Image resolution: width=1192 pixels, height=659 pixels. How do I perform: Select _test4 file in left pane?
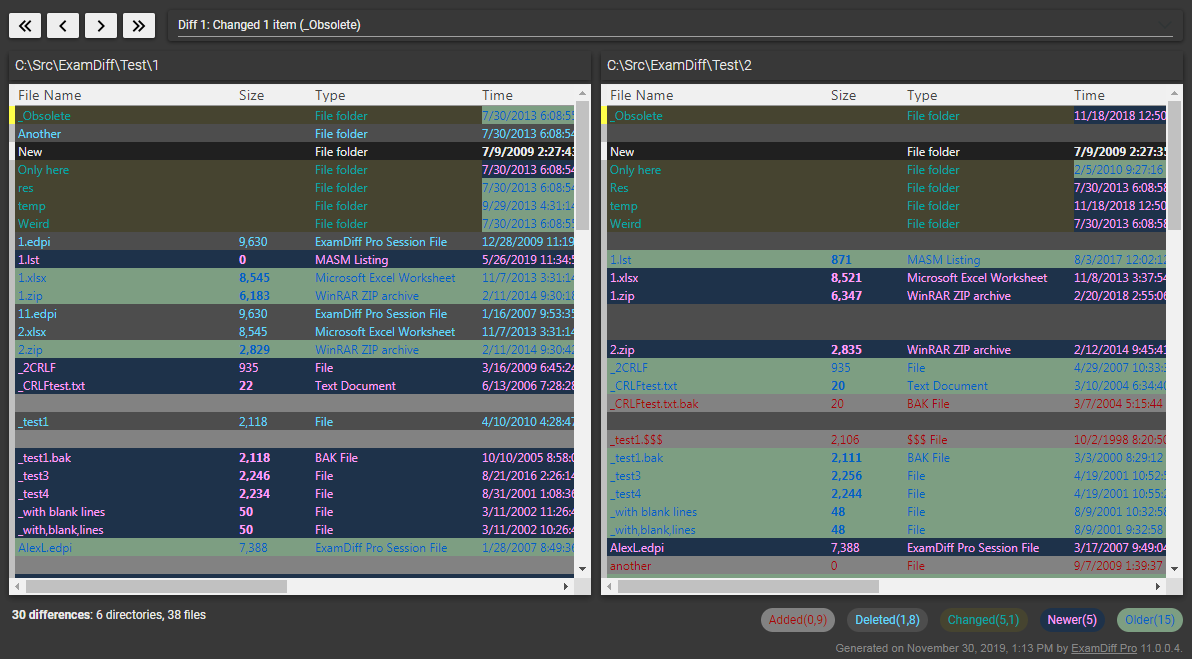point(293,494)
